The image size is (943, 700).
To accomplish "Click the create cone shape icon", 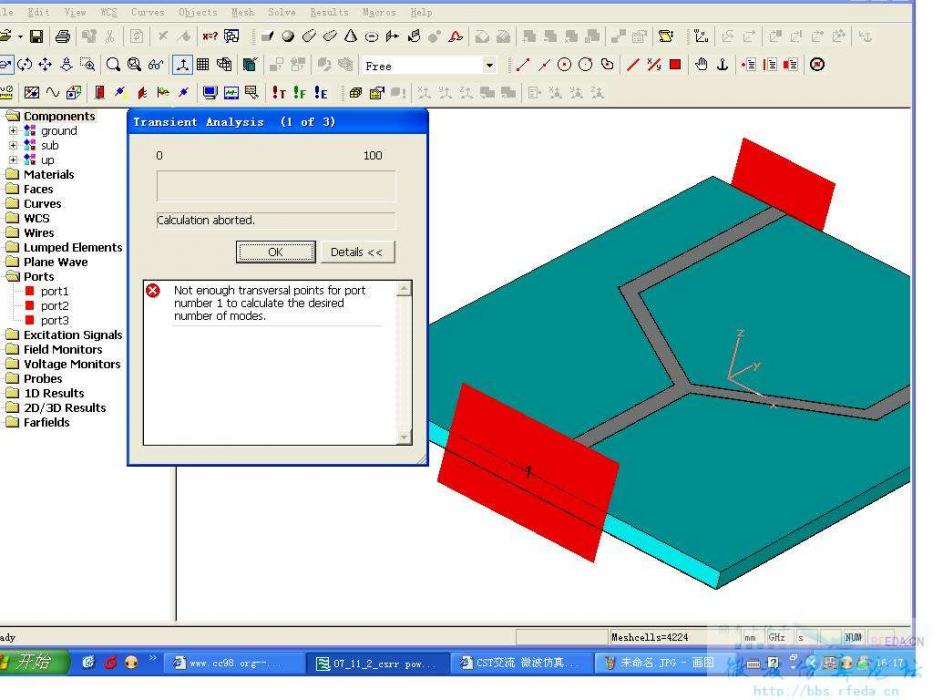I will (351, 36).
